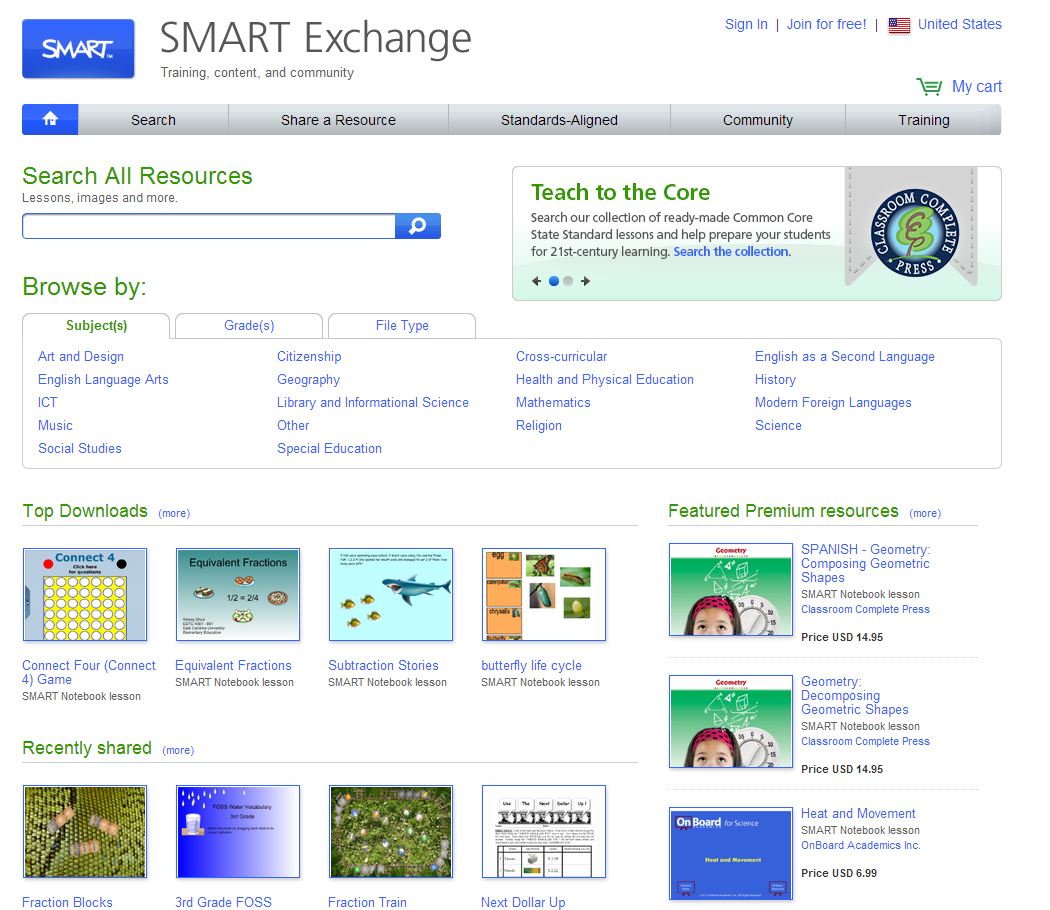Expand more Featured Premium resources
Screen dimensions: 1050x910
(924, 513)
